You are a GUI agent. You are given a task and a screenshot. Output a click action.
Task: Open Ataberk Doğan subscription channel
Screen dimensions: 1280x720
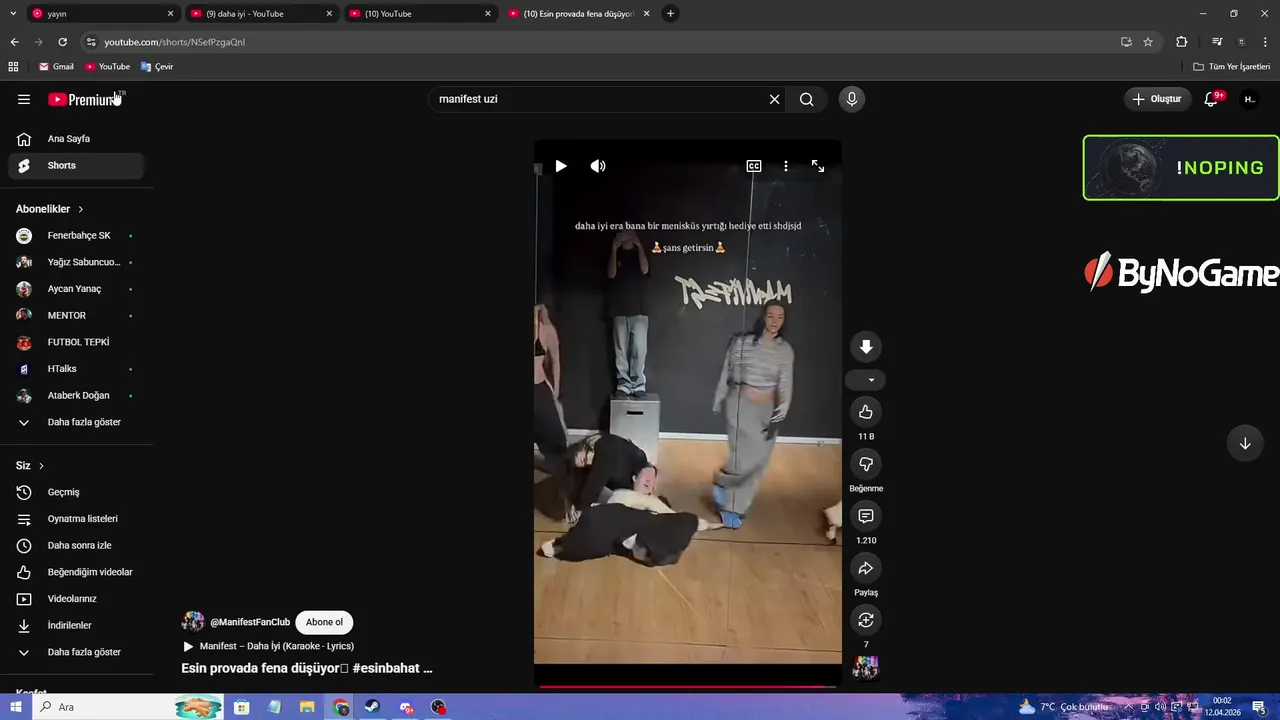point(77,396)
